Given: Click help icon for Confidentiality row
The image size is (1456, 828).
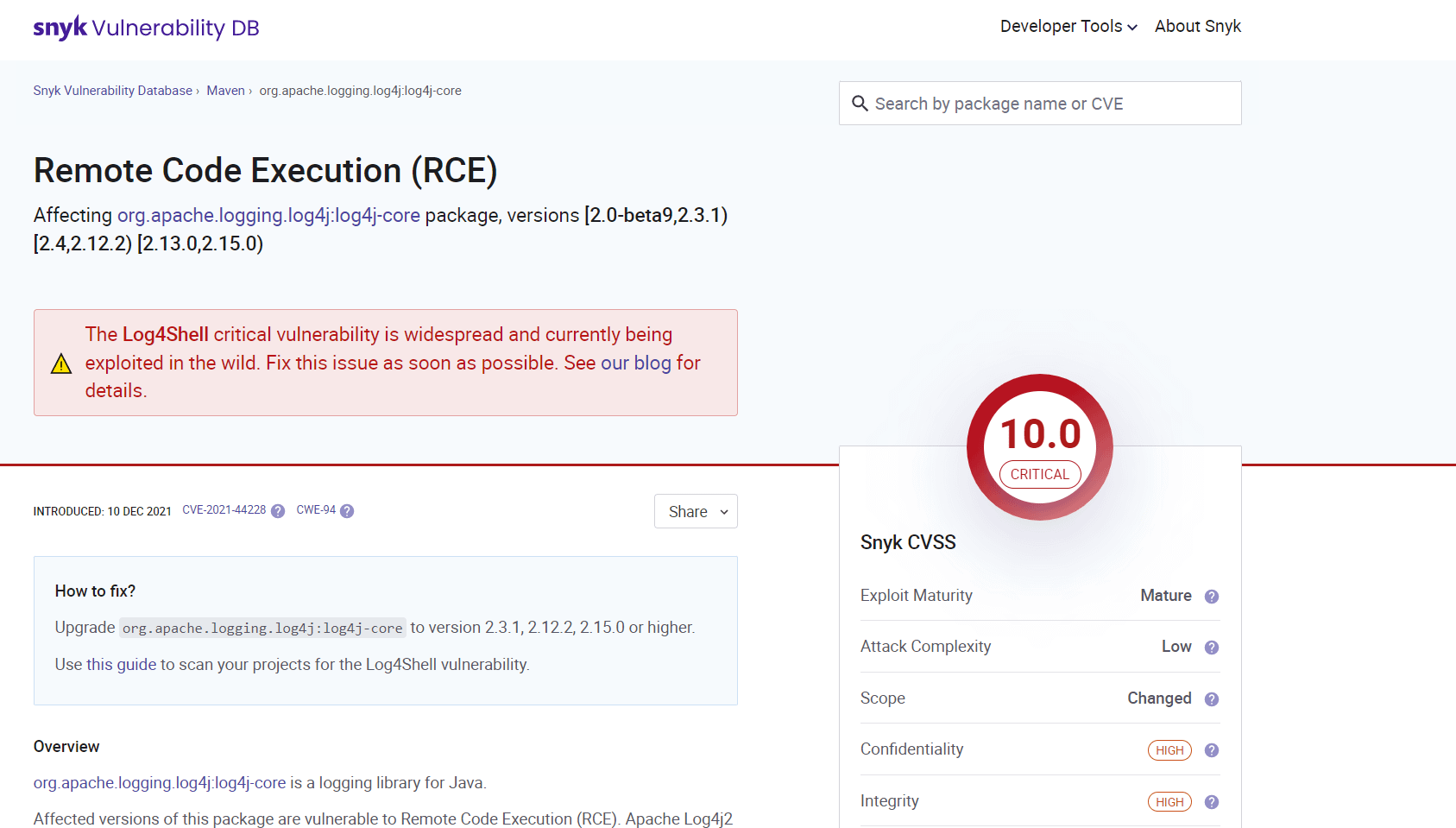Looking at the screenshot, I should tap(1211, 750).
